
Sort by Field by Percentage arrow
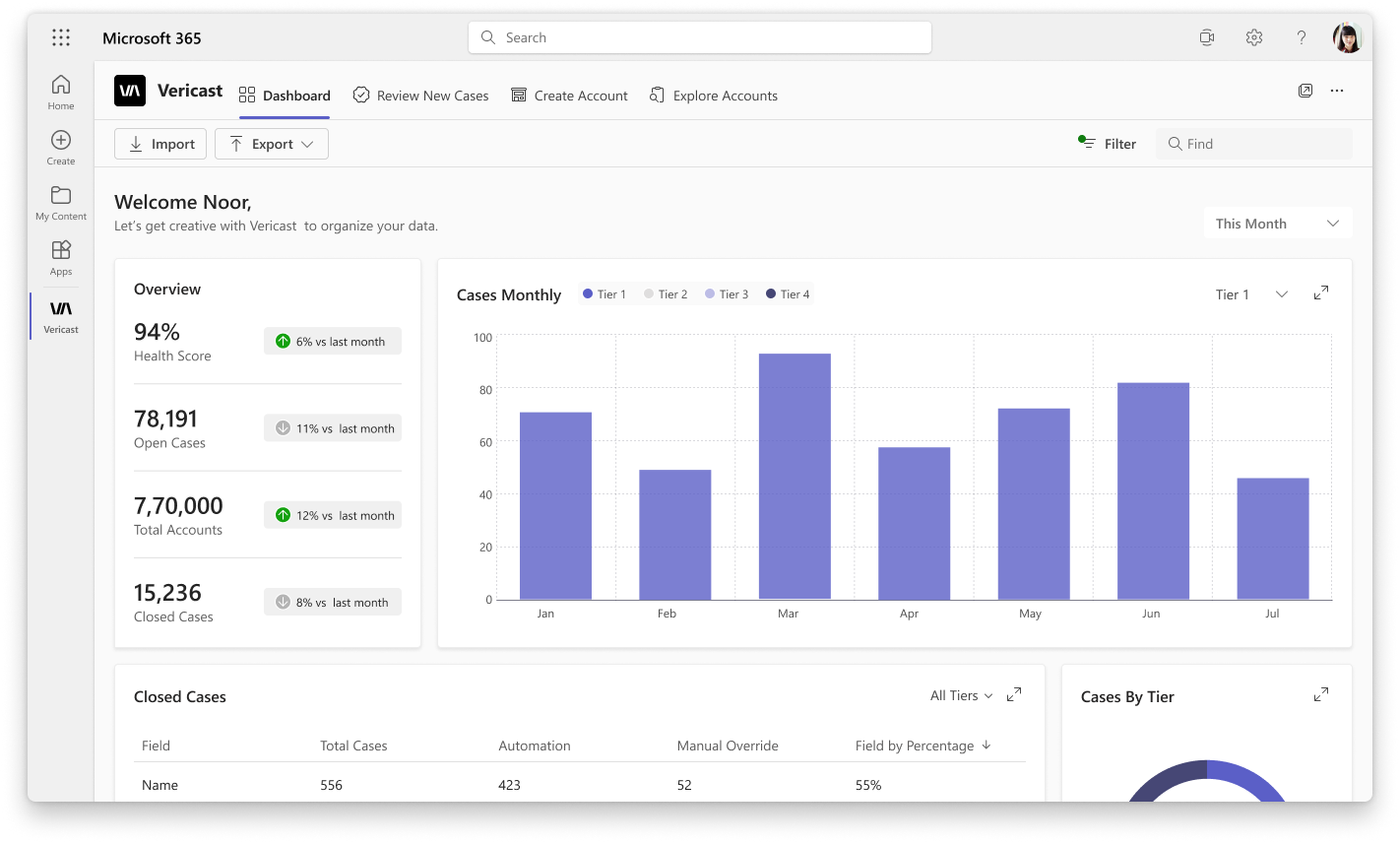click(x=986, y=746)
